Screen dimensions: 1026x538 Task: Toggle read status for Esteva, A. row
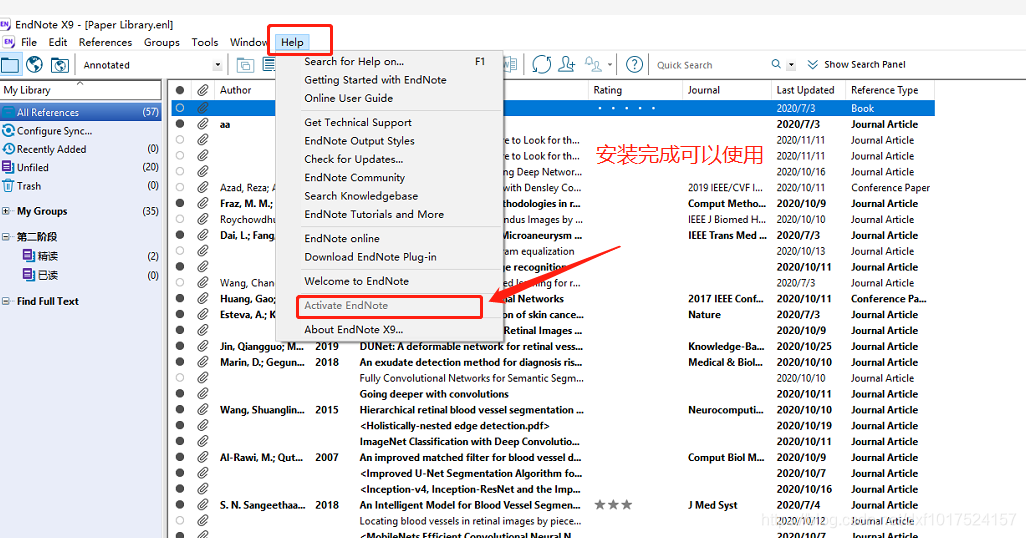pyautogui.click(x=180, y=314)
